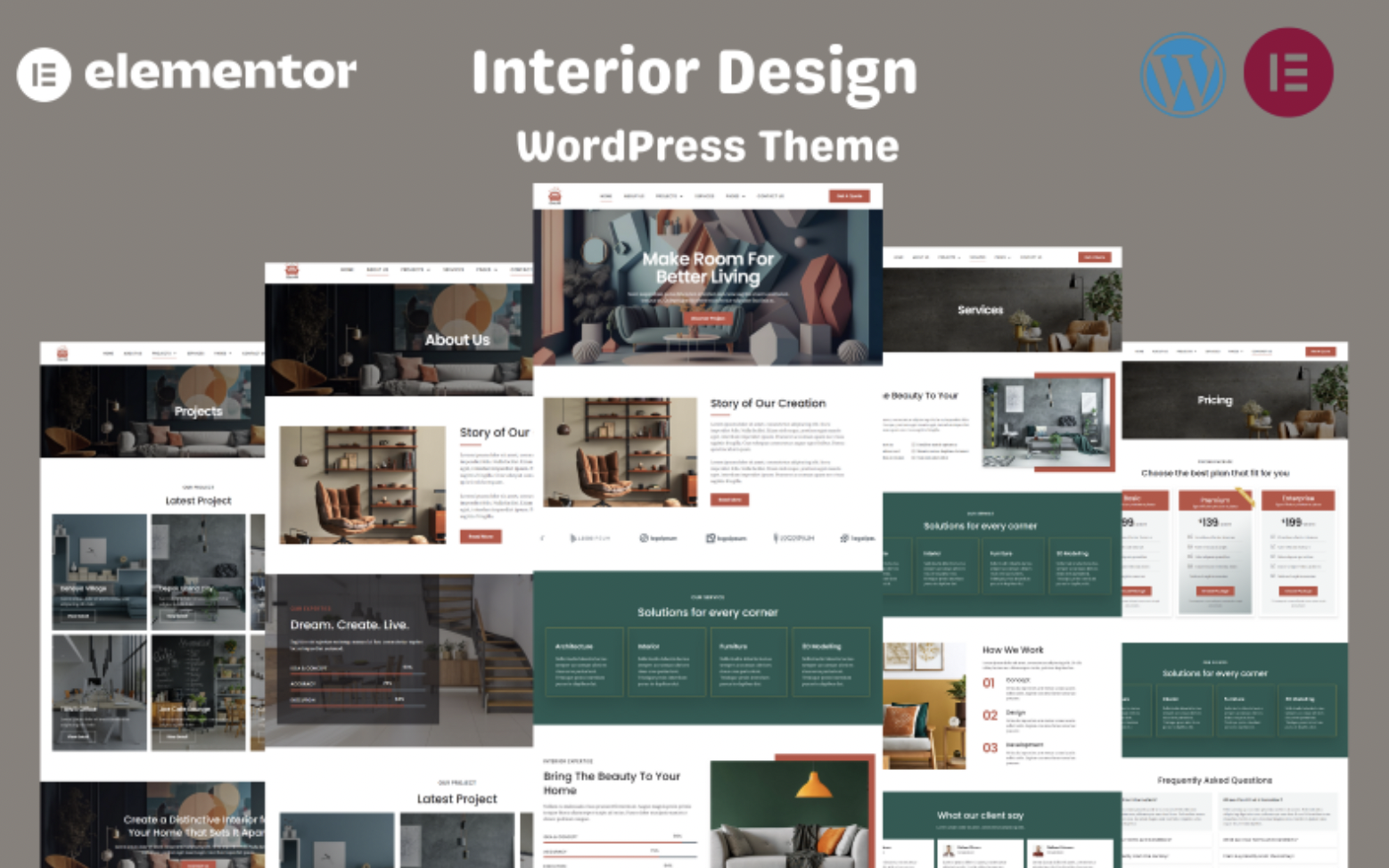Open the Benque Village project thumbnail
The width and height of the screenshot is (1389, 868).
pyautogui.click(x=100, y=572)
